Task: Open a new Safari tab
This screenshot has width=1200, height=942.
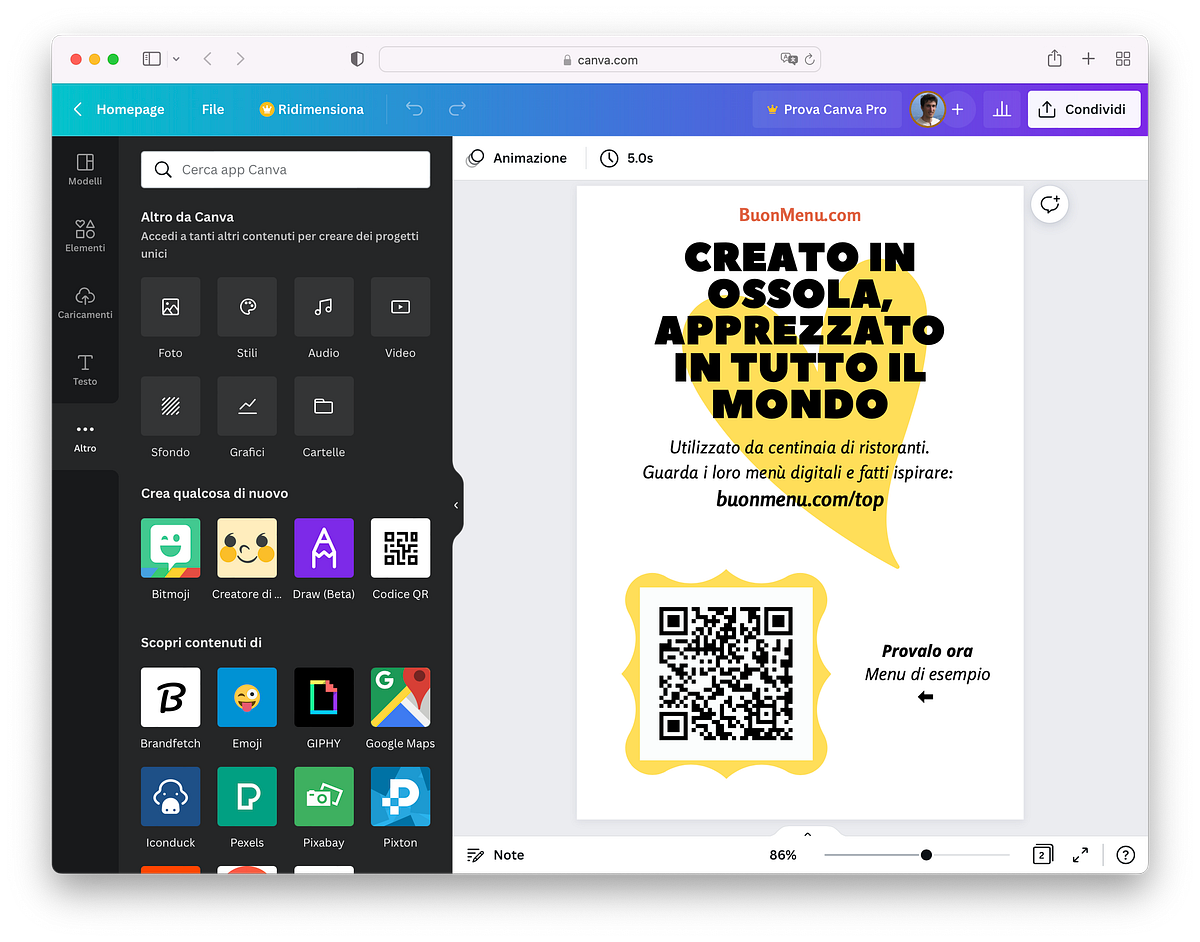Action: coord(1088,59)
